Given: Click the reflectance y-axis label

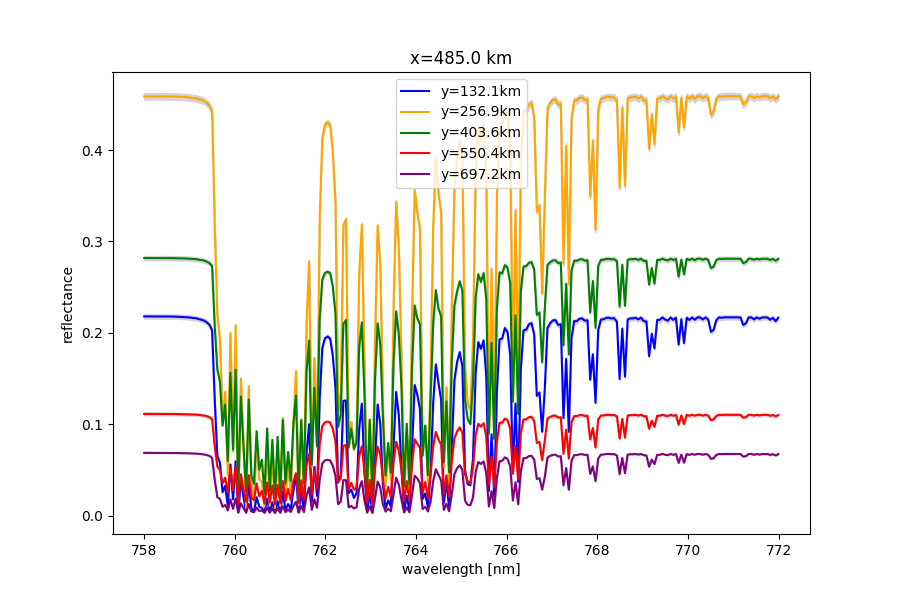Looking at the screenshot, I should [x=68, y=304].
